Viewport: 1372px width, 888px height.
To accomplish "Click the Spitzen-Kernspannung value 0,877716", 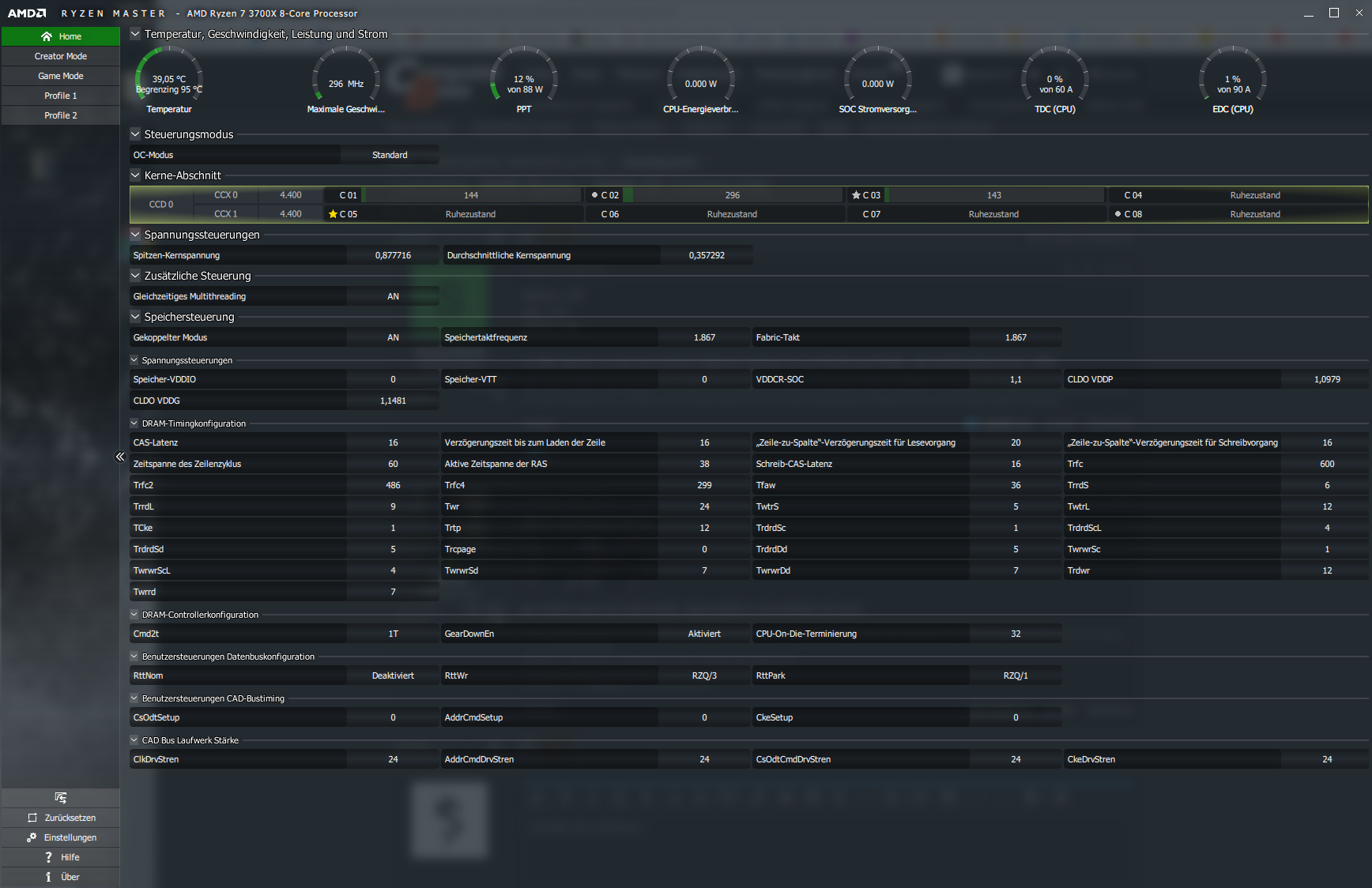I will 393,255.
